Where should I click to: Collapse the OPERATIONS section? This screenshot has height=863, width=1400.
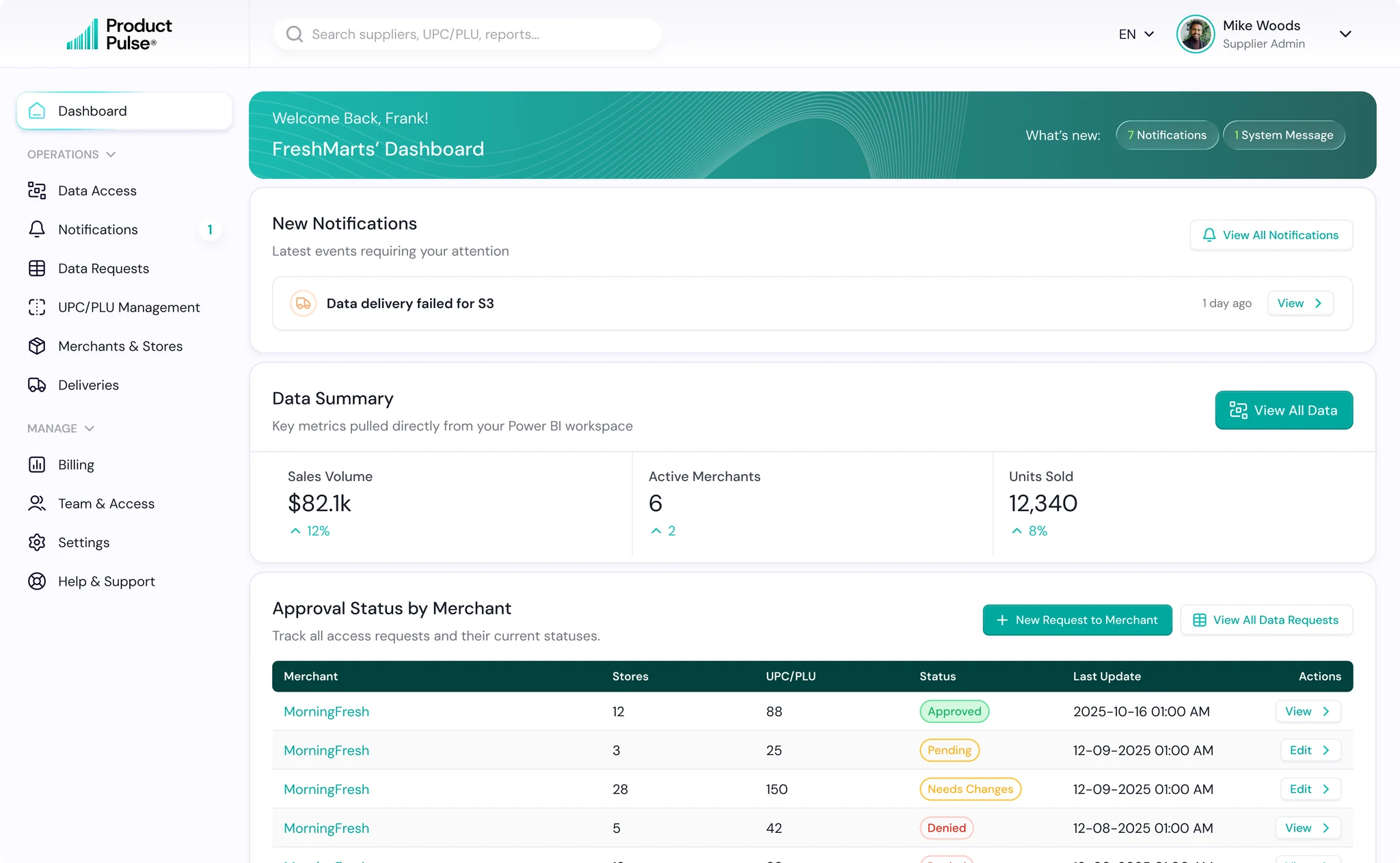(71, 154)
